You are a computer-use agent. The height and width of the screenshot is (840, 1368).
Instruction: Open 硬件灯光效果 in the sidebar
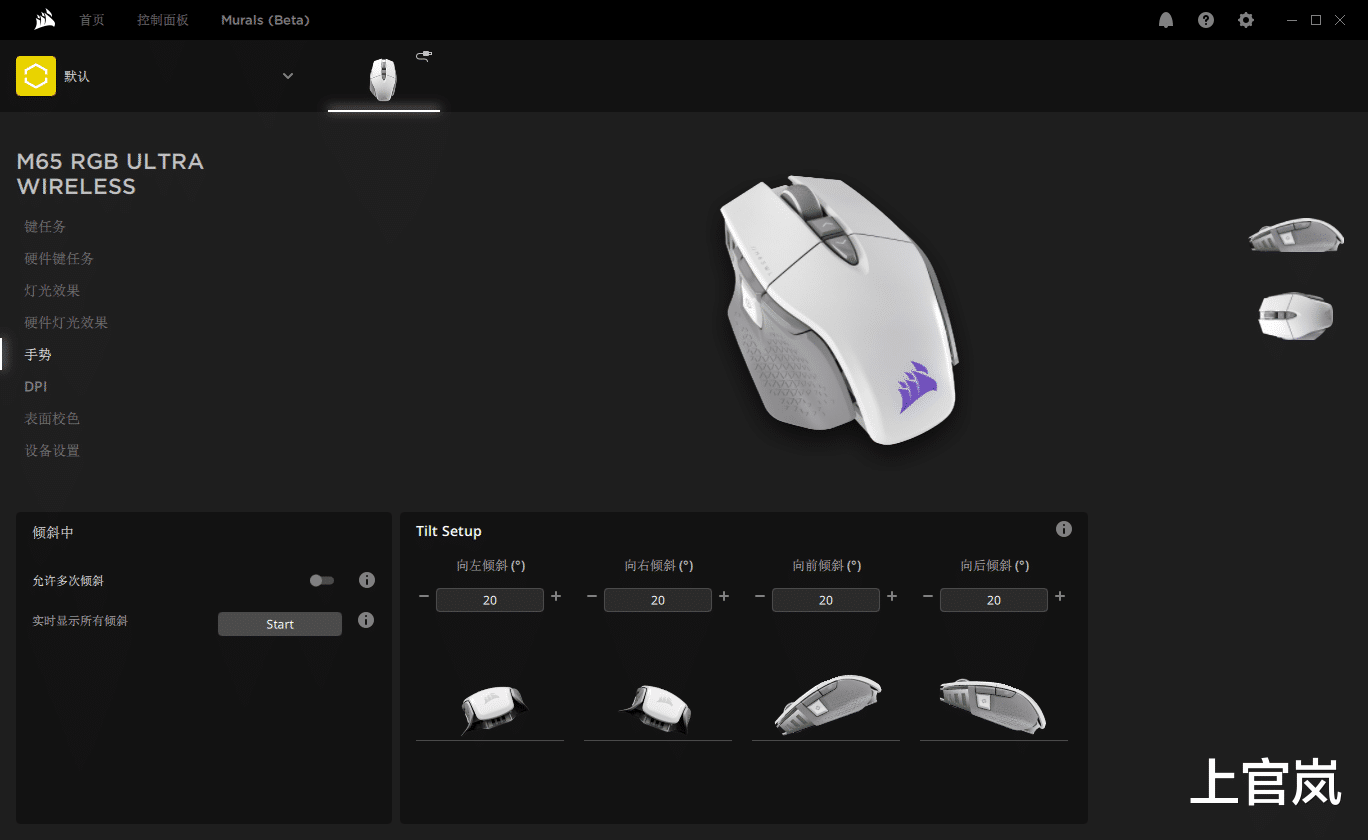click(x=66, y=323)
